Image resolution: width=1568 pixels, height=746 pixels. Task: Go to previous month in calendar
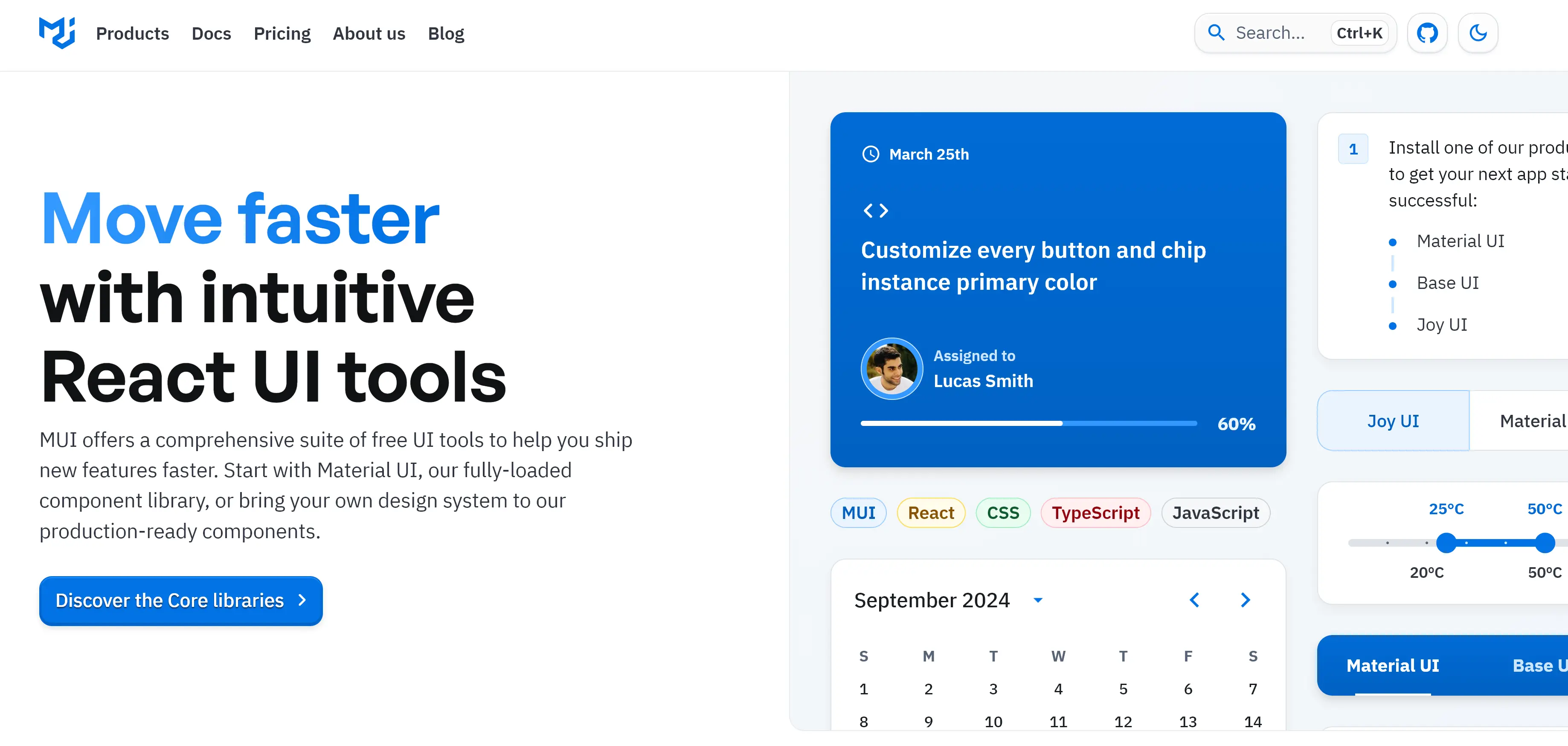[x=1194, y=600]
